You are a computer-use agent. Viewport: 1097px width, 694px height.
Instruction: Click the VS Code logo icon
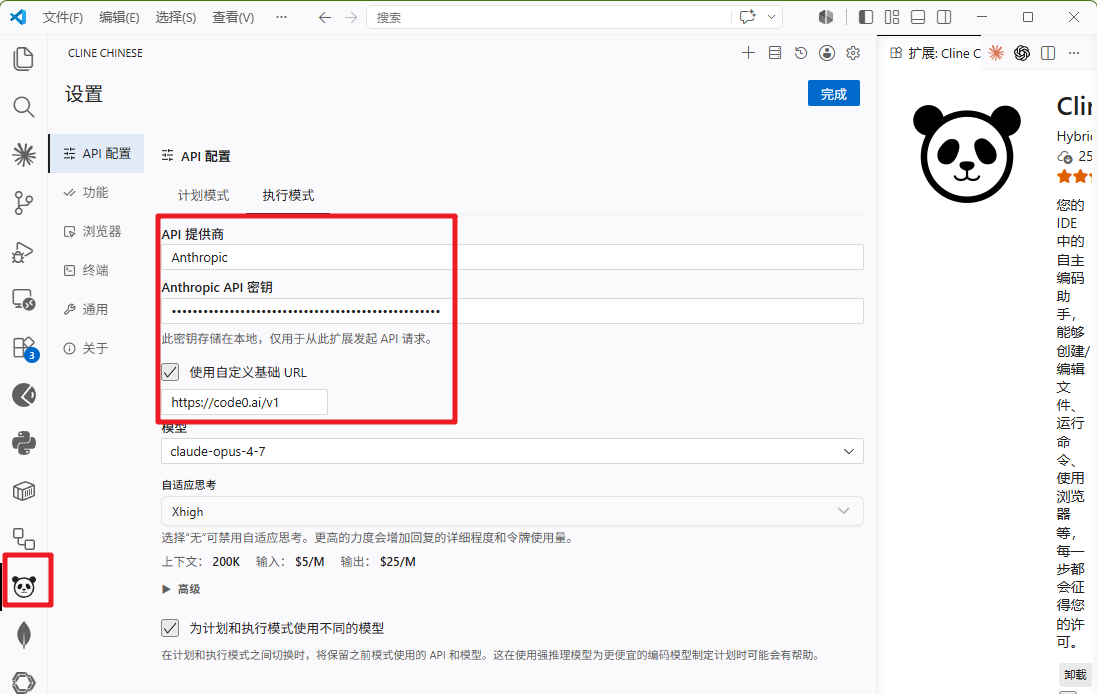point(18,17)
